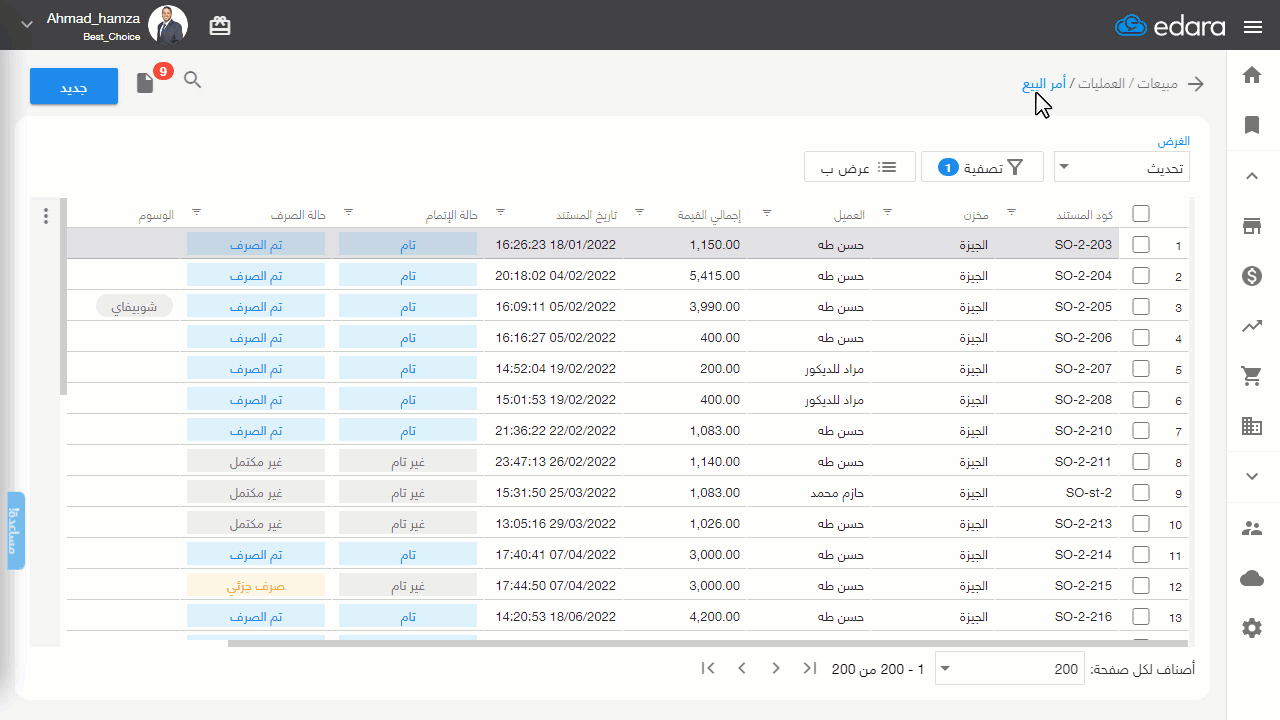Check the row SO-2-203 checkbox
The height and width of the screenshot is (720, 1280).
tap(1141, 244)
